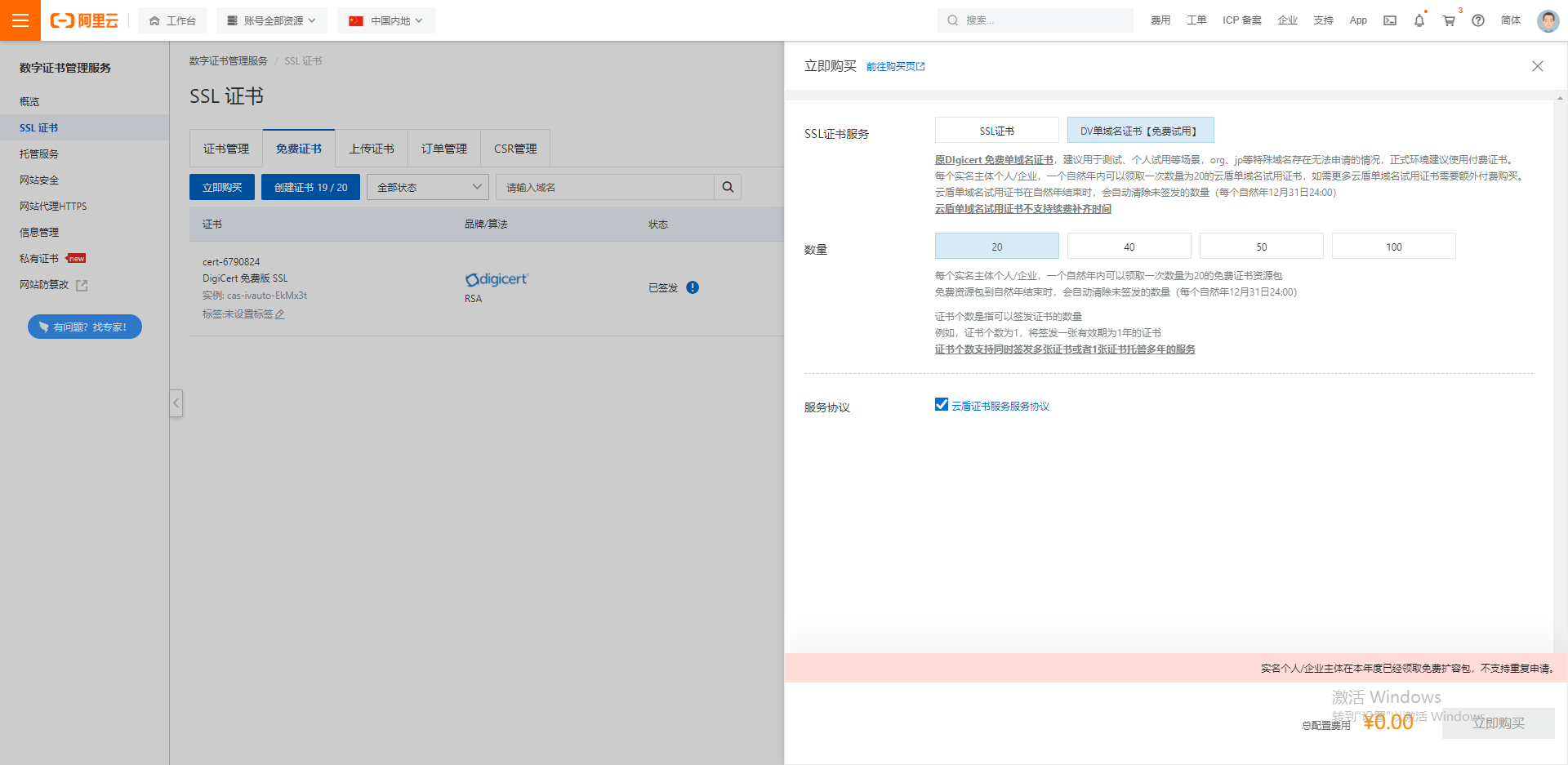This screenshot has width=1568, height=765.
Task: Open the 全部状态 status dropdown
Action: (428, 187)
